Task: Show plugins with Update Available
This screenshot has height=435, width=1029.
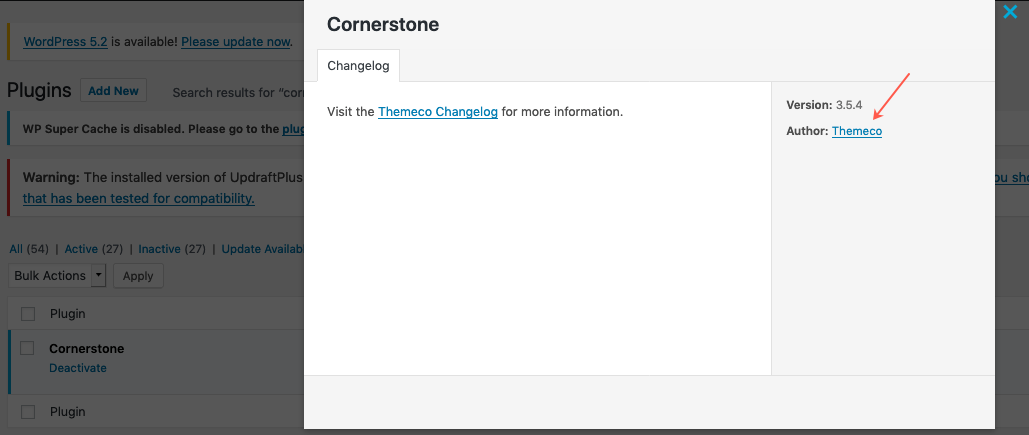Action: click(262, 249)
